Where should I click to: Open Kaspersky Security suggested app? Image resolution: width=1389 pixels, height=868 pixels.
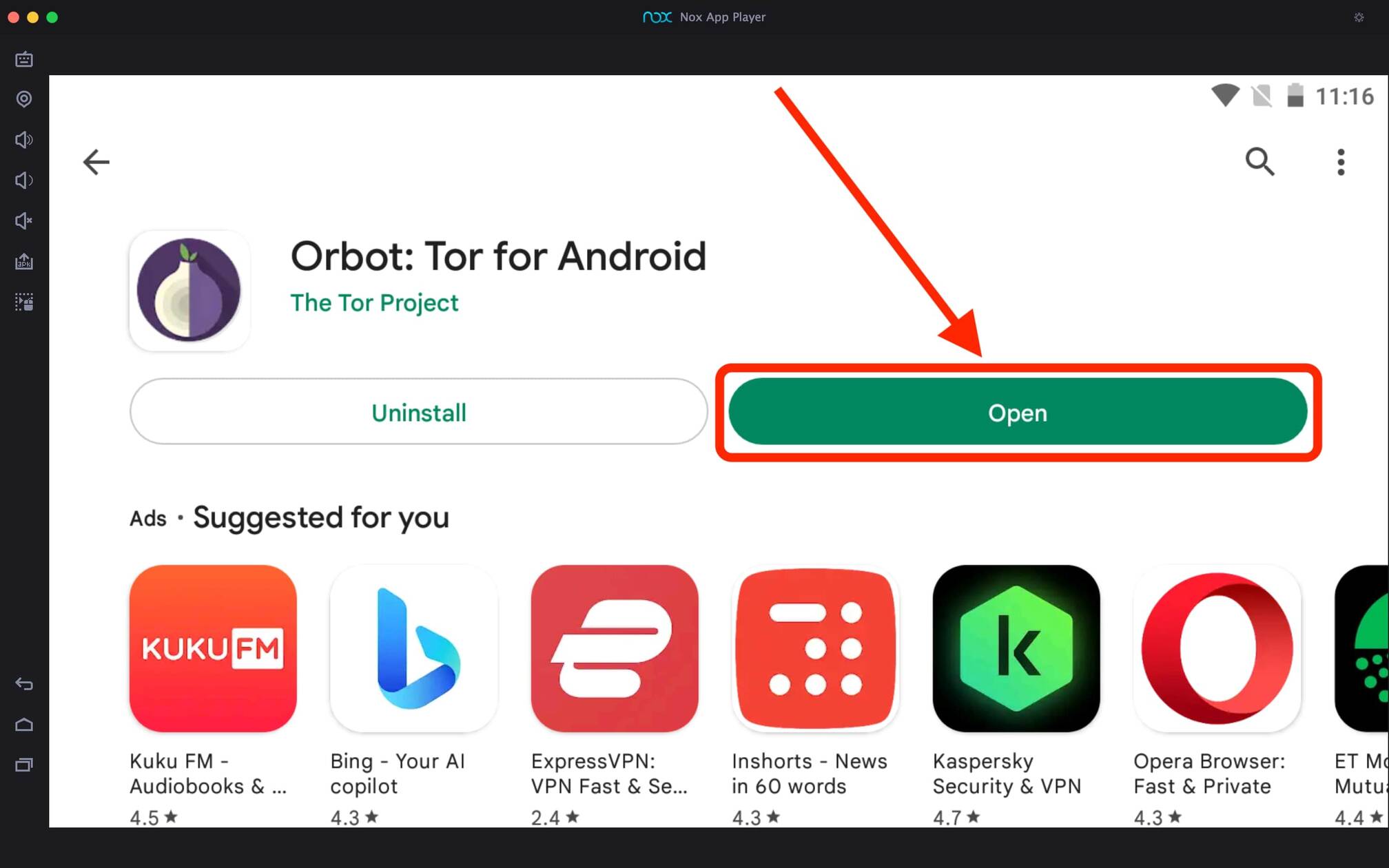1013,647
